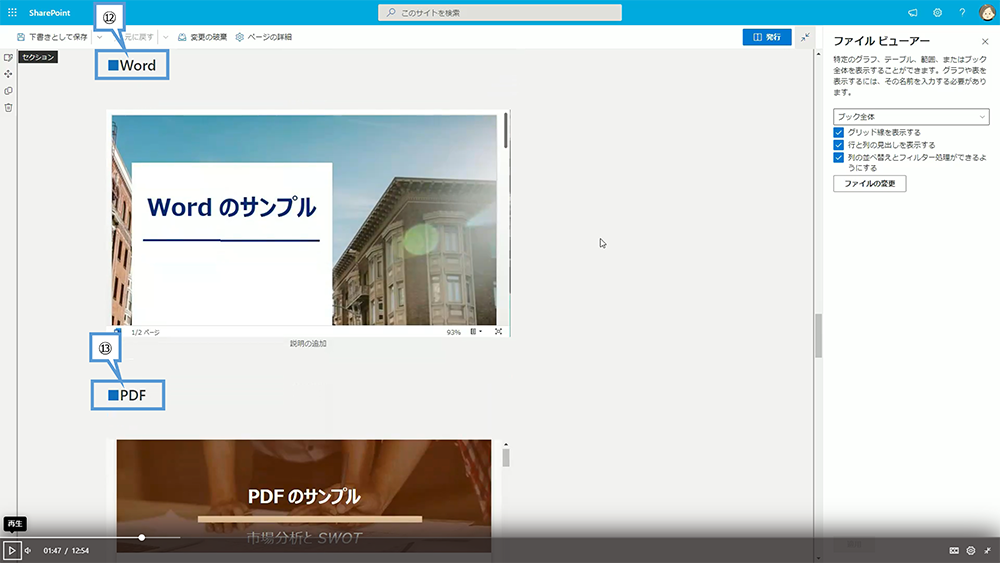The width and height of the screenshot is (1000, 563).
Task: Open the megaphone feedback icon in header
Action: click(x=913, y=13)
